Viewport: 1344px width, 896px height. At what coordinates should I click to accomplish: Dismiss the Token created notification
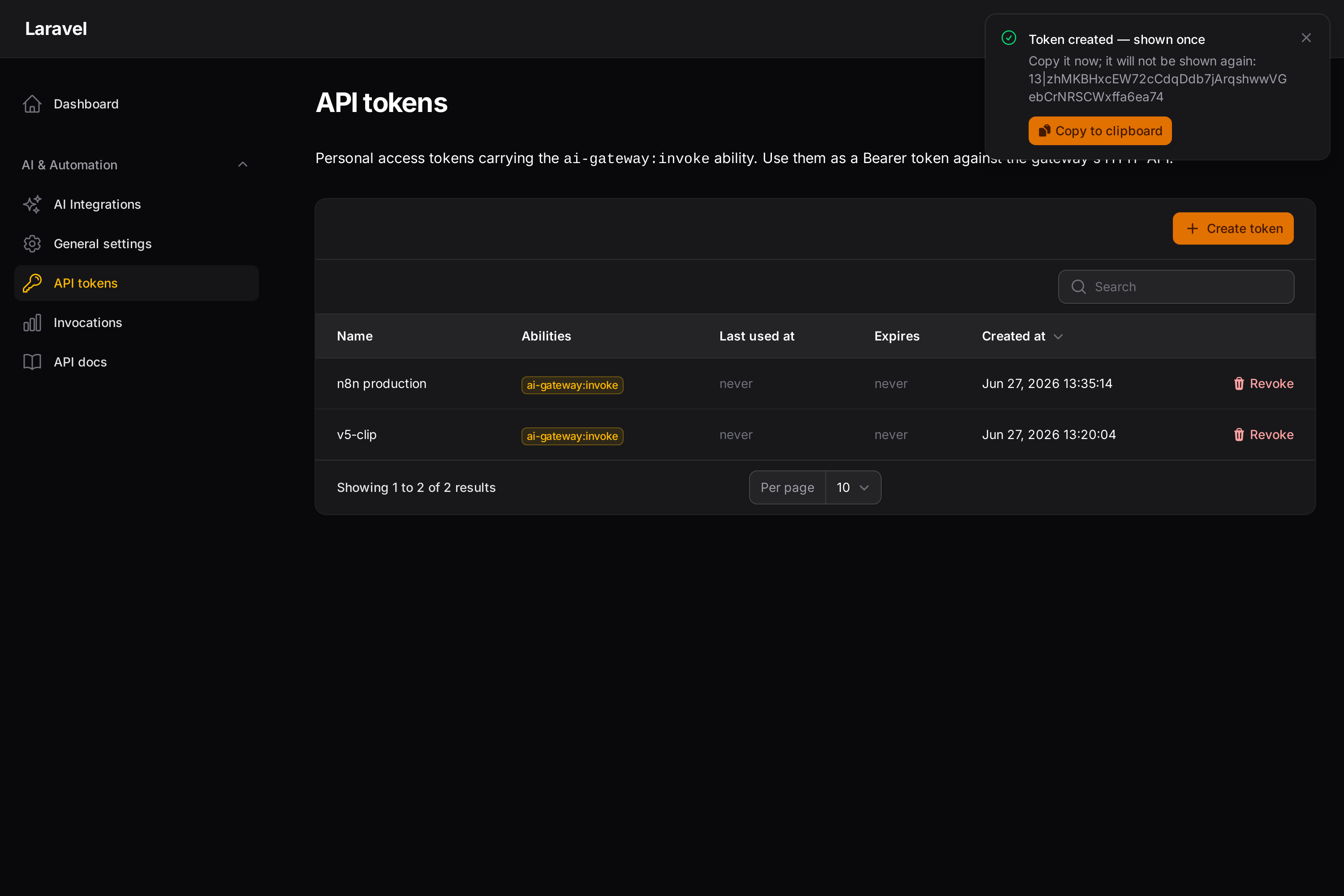[x=1306, y=38]
